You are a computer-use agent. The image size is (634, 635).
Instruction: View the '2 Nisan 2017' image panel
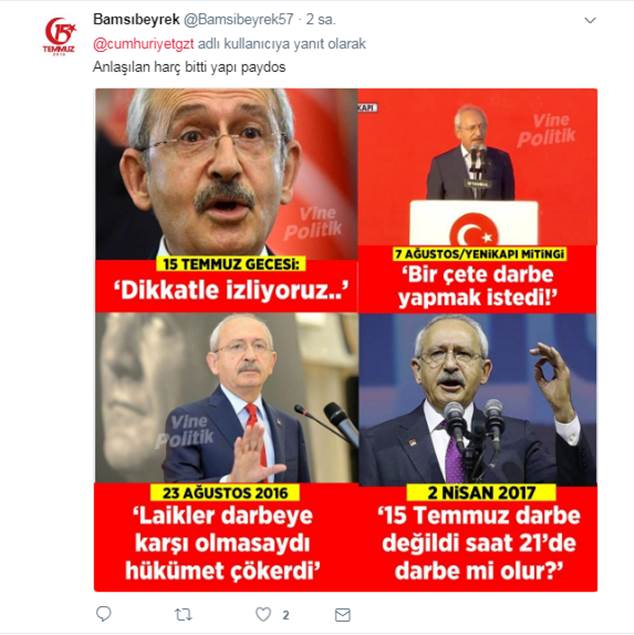[478, 452]
